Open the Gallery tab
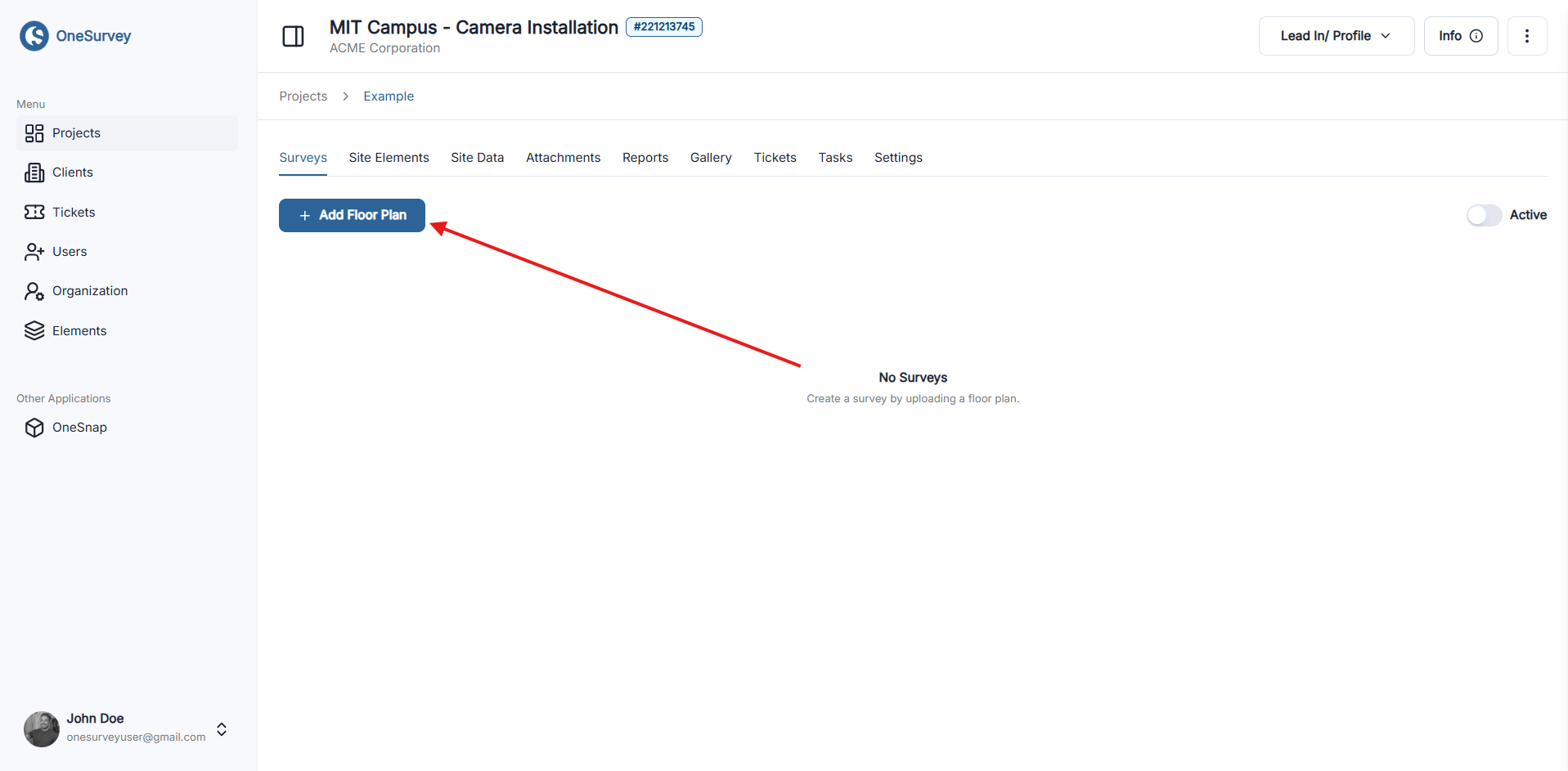This screenshot has width=1568, height=771. click(x=710, y=157)
